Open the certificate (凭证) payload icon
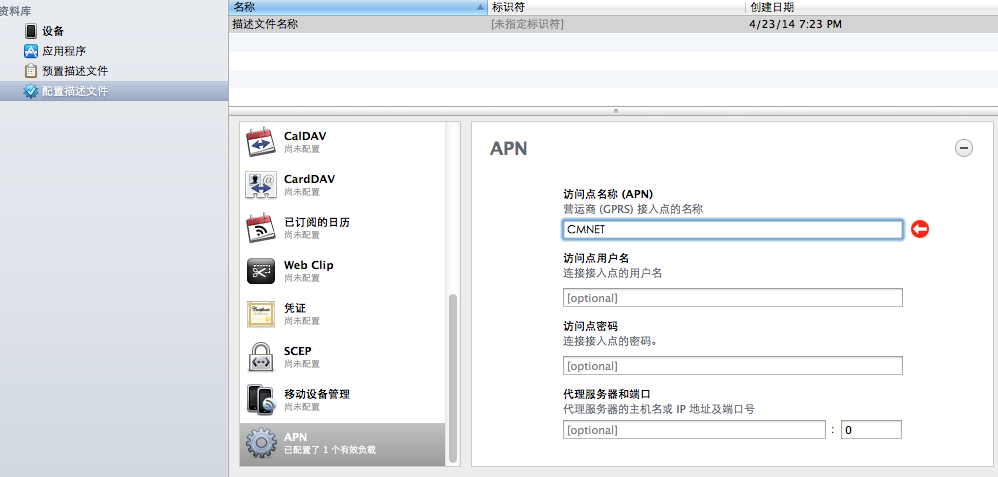 (x=260, y=314)
